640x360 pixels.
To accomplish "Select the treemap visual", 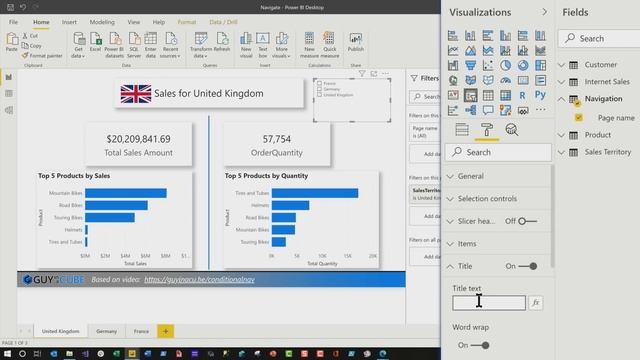I will [x=540, y=65].
